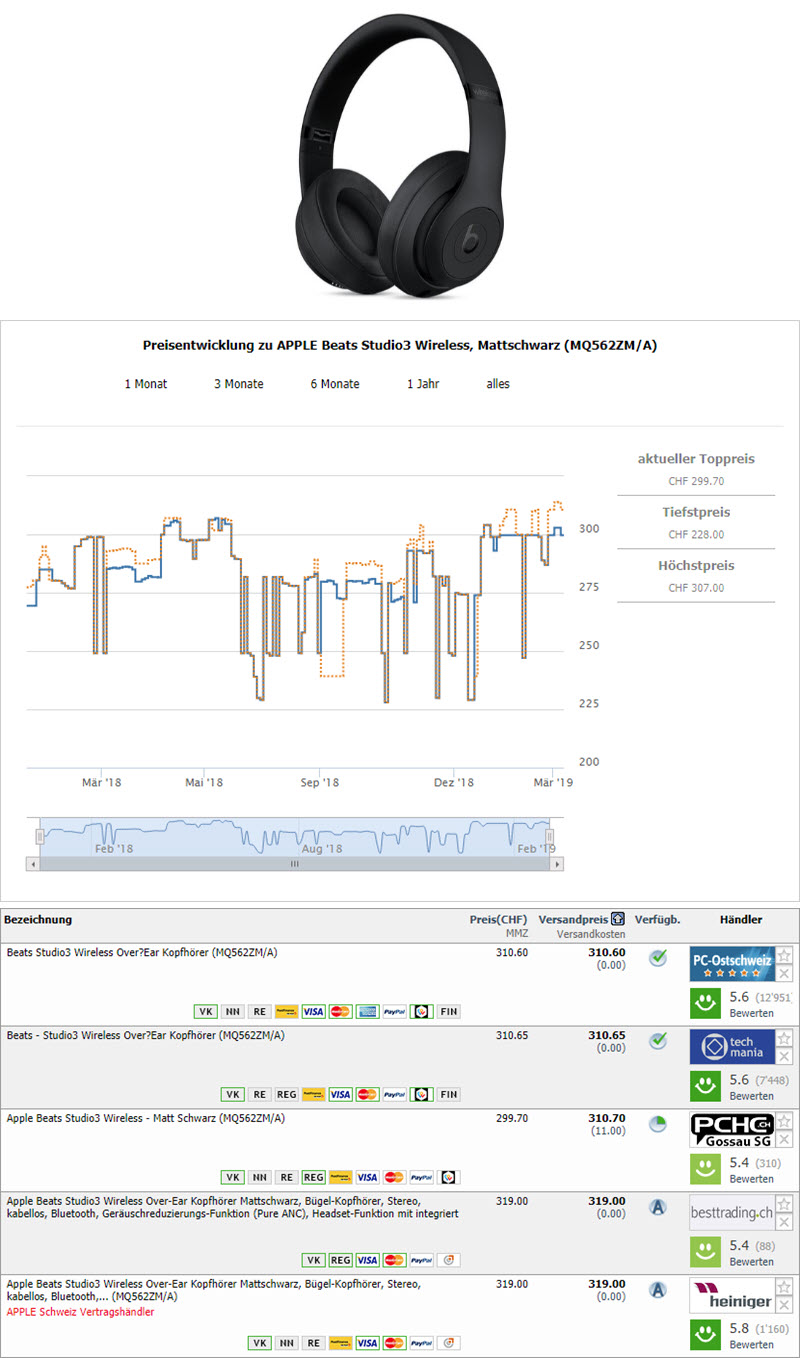This screenshot has width=800, height=1358.
Task: Hide techmania dealer using the X toggle
Action: coord(785,1056)
